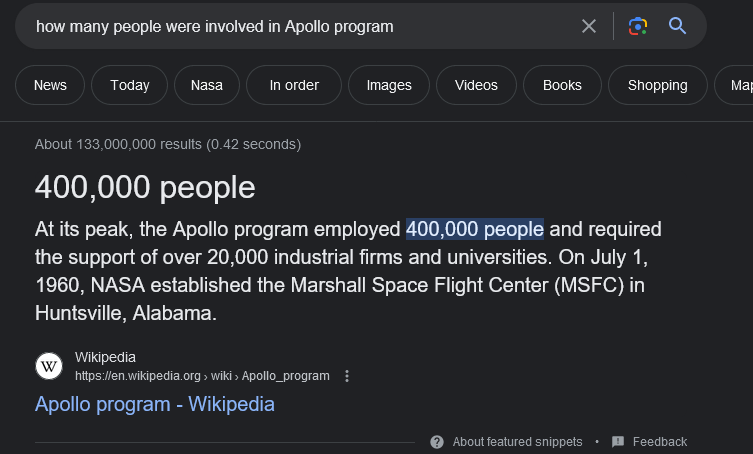Screen dimensions: 753x454
Task: Open the three-dot menu beside Wikipedia result
Action: pos(347,376)
